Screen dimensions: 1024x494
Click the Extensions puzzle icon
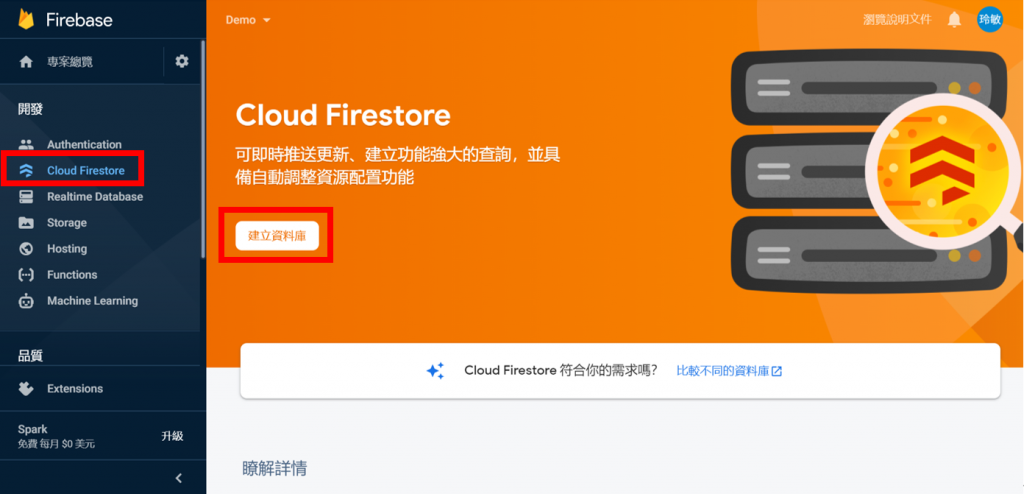(x=26, y=389)
